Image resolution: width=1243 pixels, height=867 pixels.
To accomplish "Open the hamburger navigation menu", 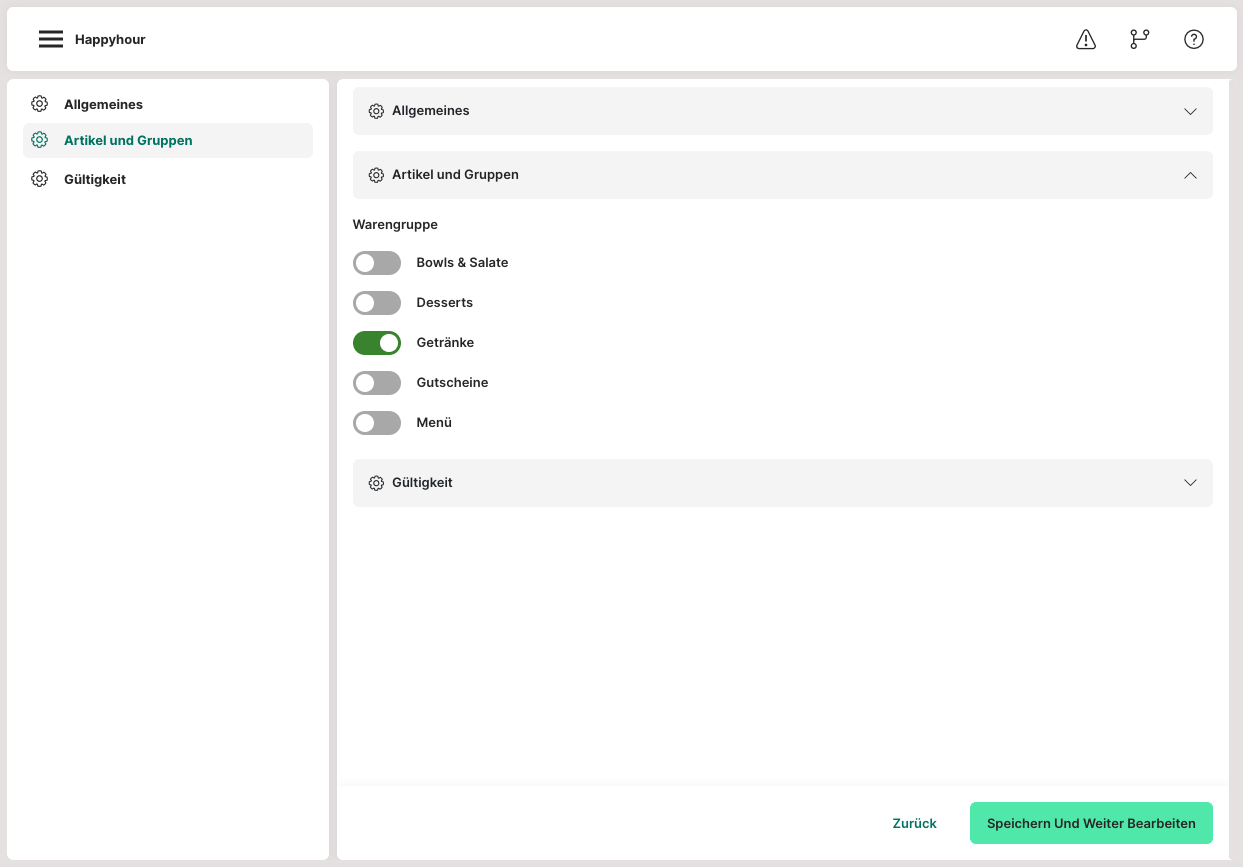I will coord(51,39).
